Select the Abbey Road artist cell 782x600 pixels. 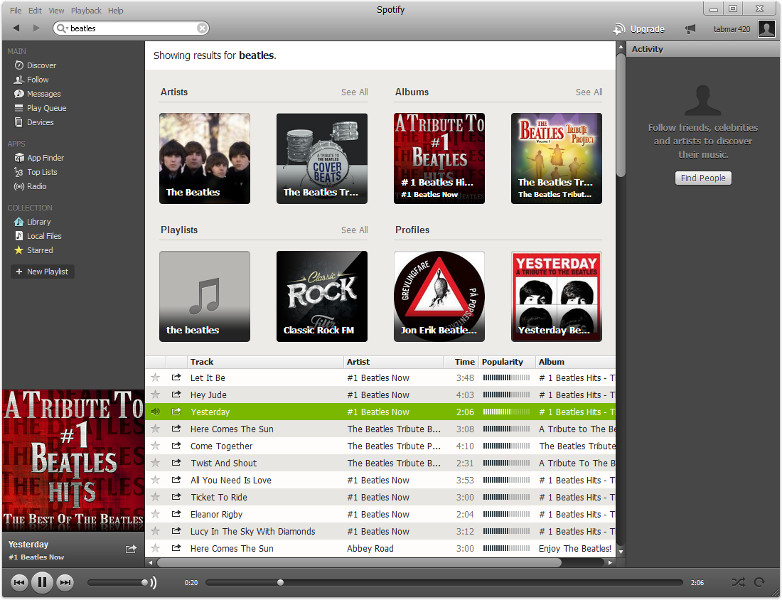370,549
